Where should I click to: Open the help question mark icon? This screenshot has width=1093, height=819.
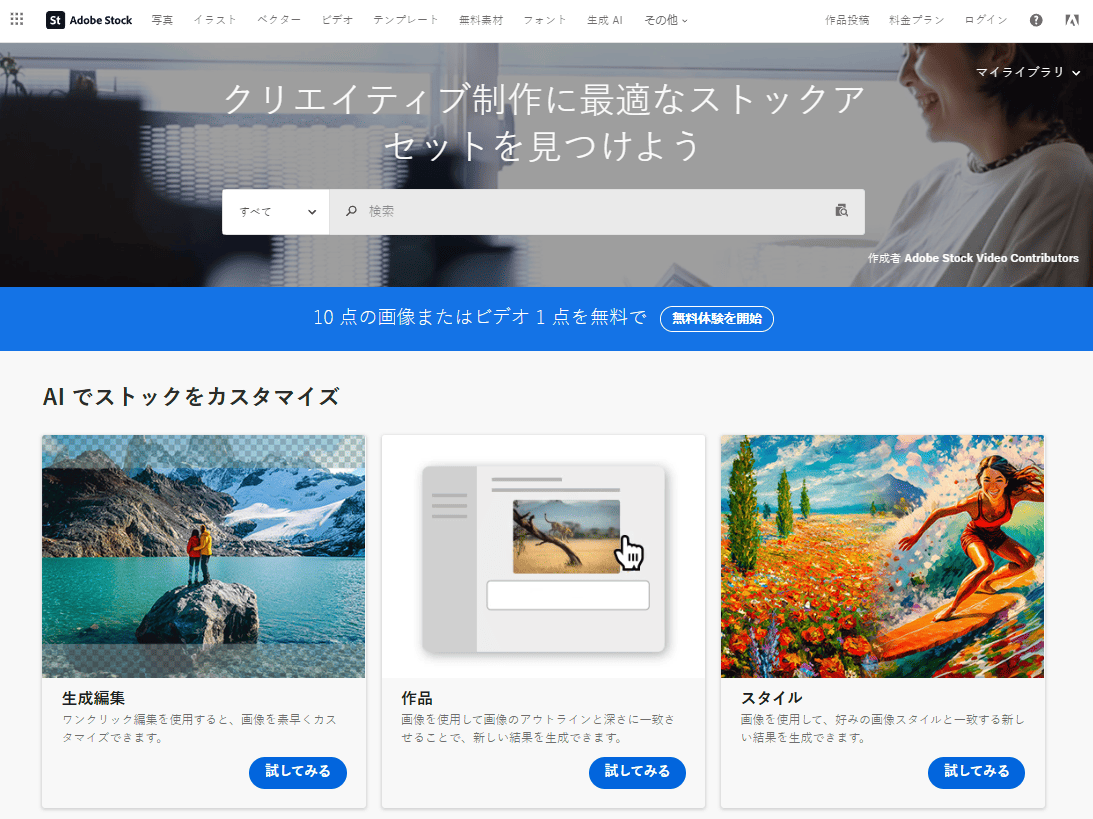pyautogui.click(x=1036, y=20)
